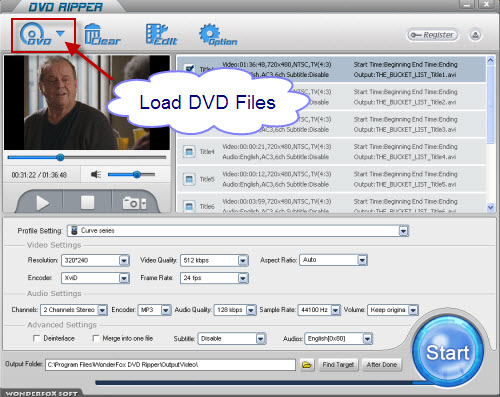Play the video preview

[x=42, y=203]
